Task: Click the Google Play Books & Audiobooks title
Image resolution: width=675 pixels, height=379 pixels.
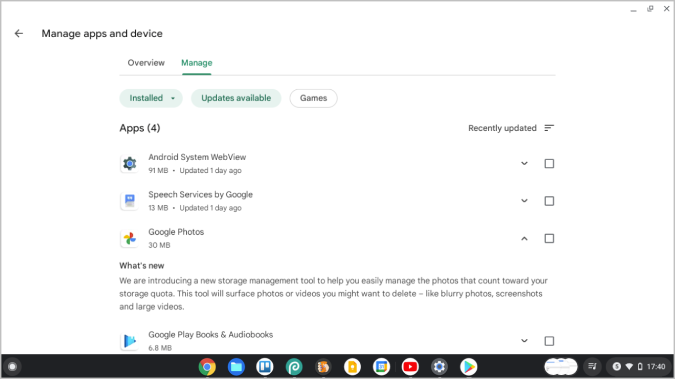Action: [211, 335]
